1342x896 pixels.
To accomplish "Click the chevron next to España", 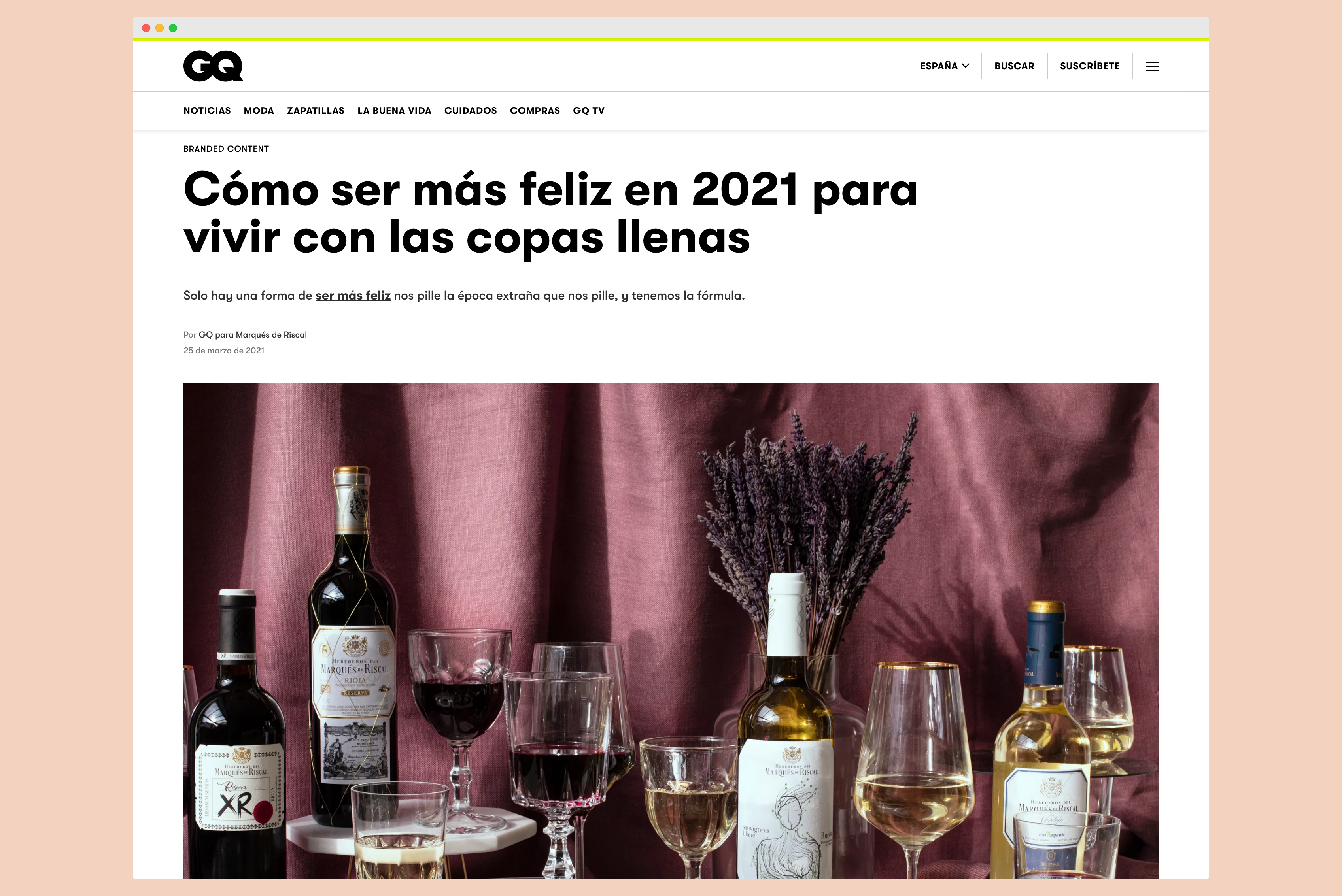I will 965,66.
